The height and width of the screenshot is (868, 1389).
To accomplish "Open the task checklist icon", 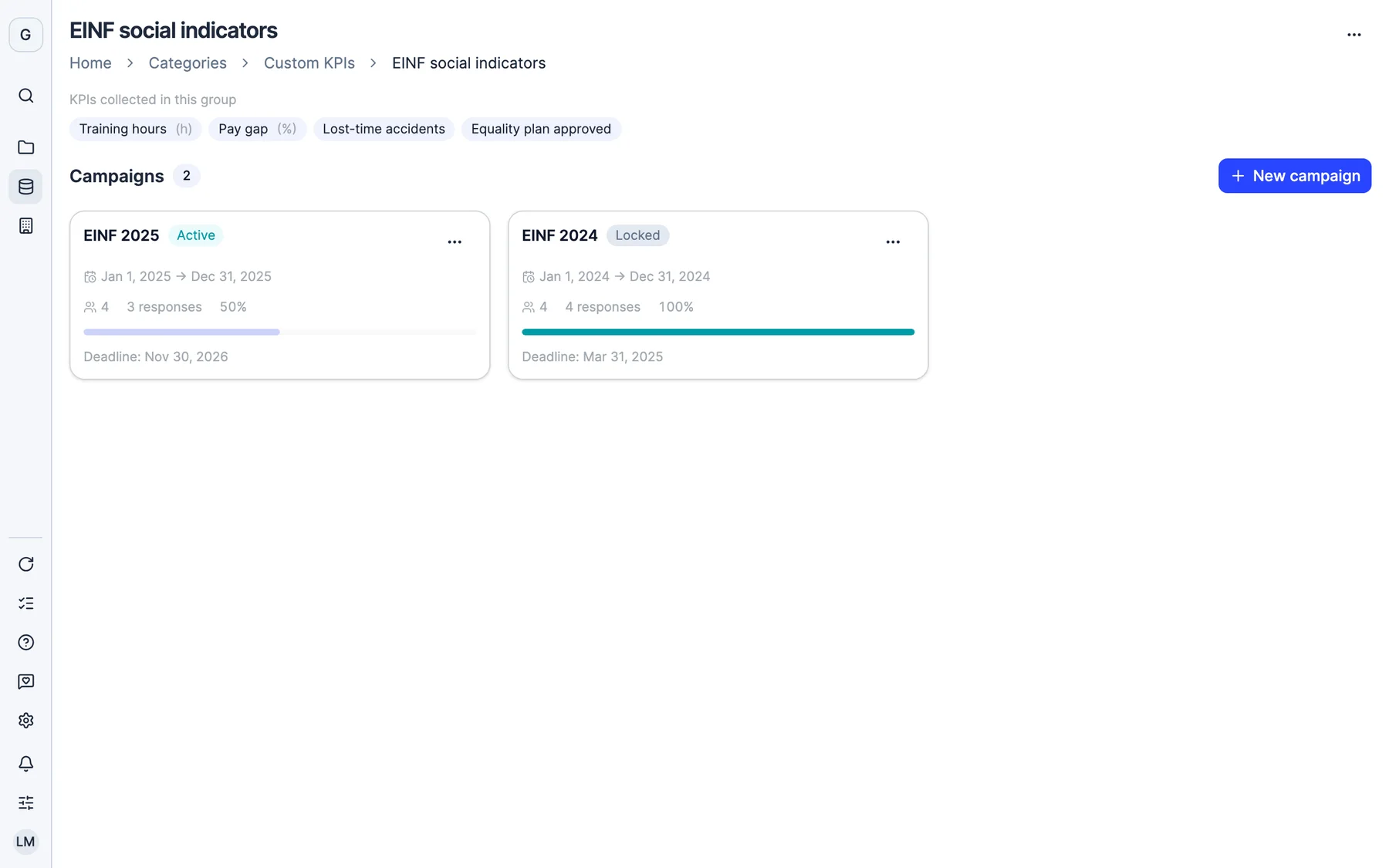I will (x=25, y=603).
